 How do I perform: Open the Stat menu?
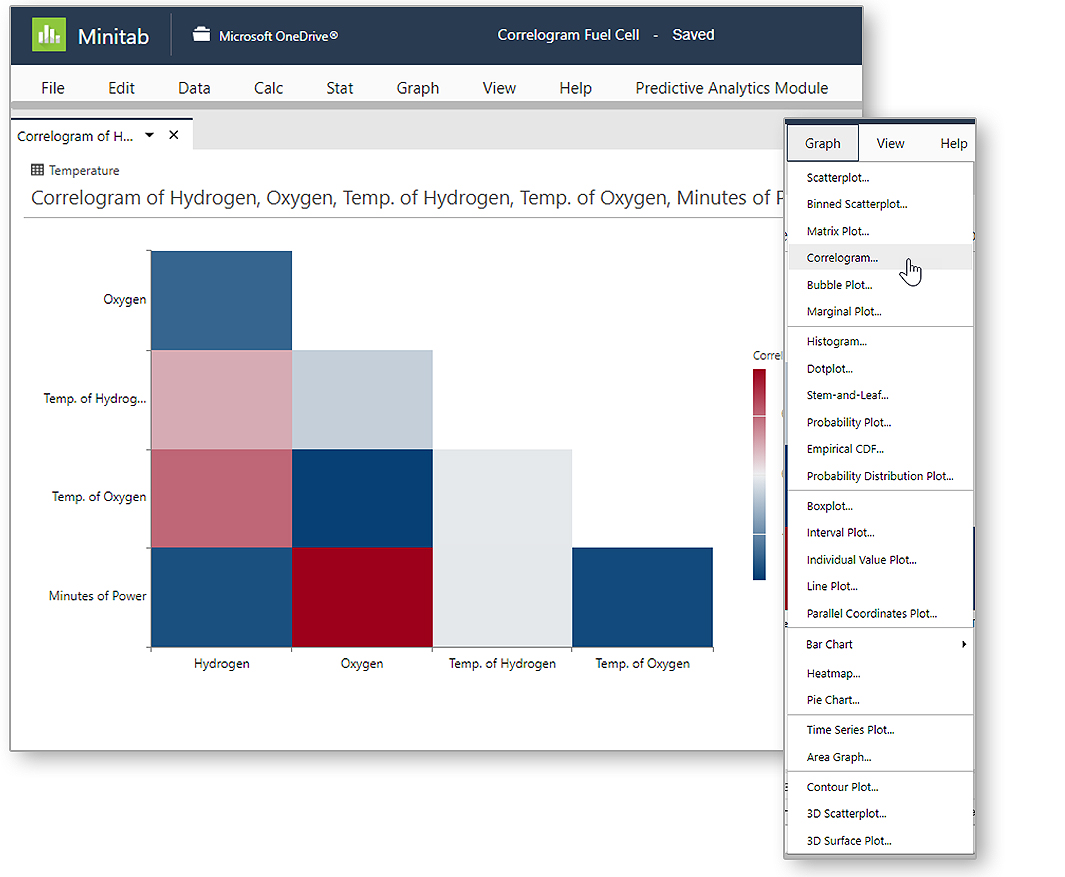[x=340, y=88]
